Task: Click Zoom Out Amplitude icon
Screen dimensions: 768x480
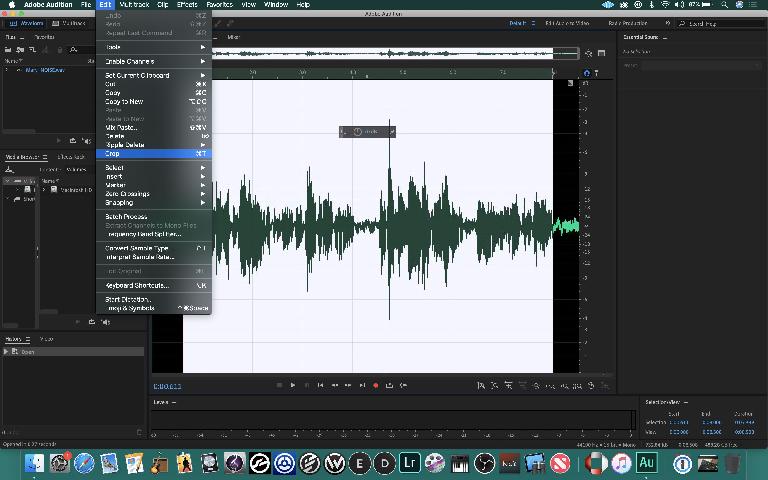Action: 495,386
